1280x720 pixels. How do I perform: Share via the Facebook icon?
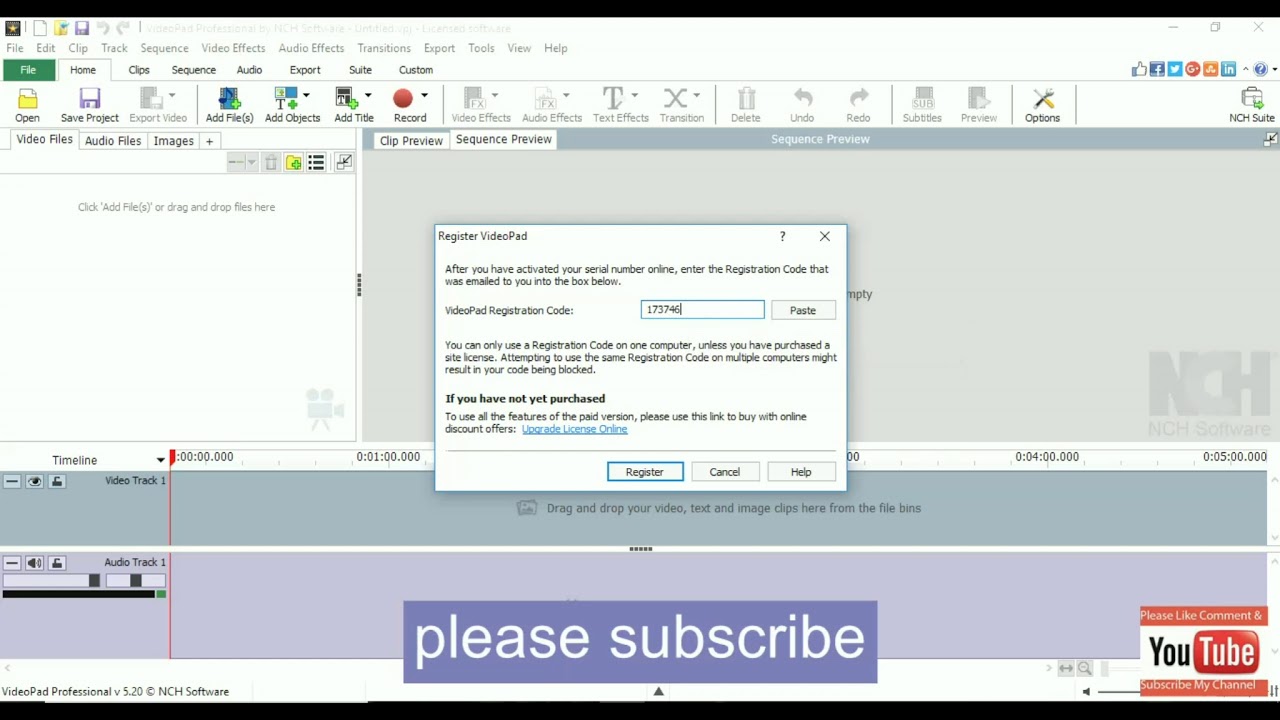pyautogui.click(x=1157, y=69)
